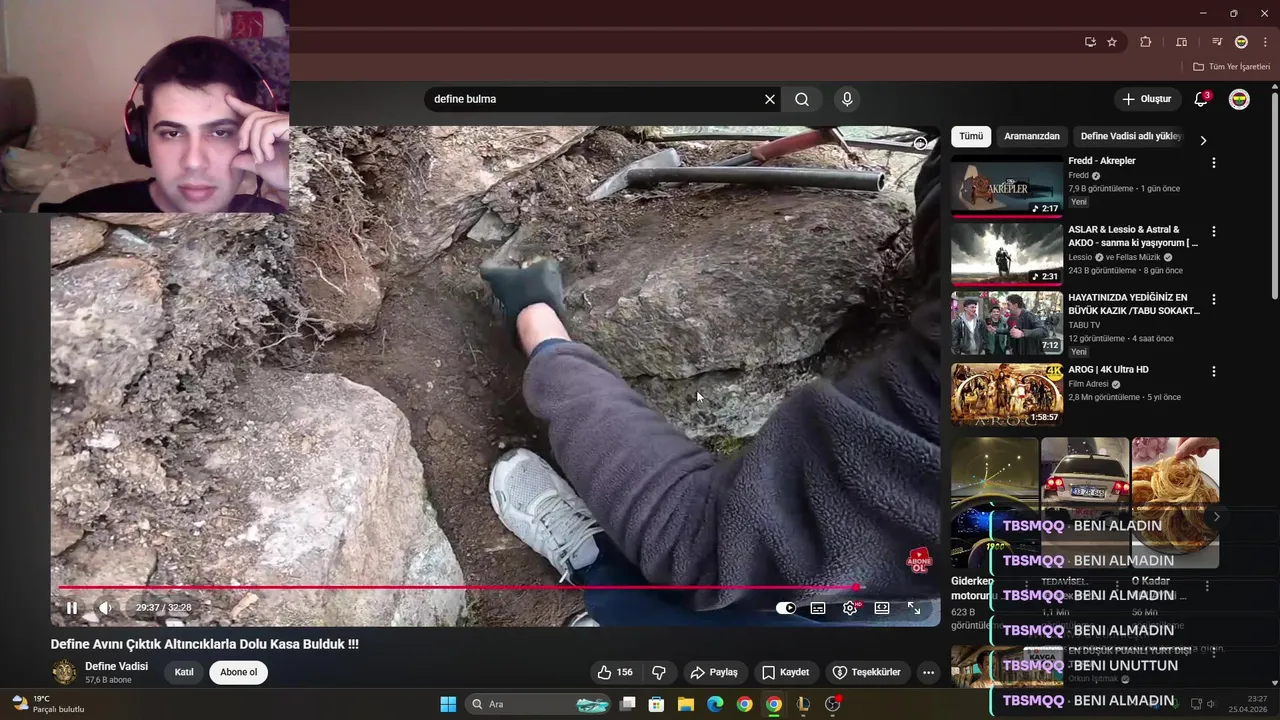Click the search magnifier button
The height and width of the screenshot is (720, 1280).
coord(802,99)
